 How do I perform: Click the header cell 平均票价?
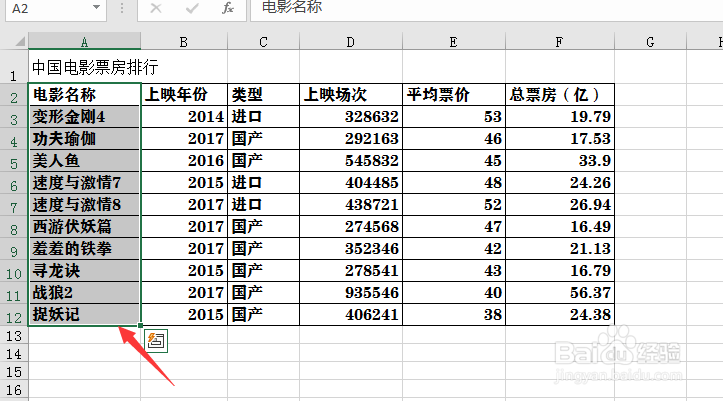point(454,95)
